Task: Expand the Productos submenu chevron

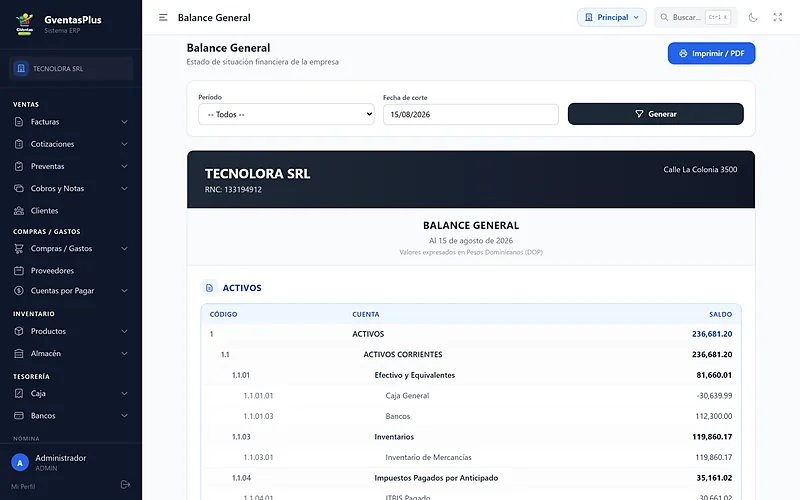Action: [x=124, y=331]
